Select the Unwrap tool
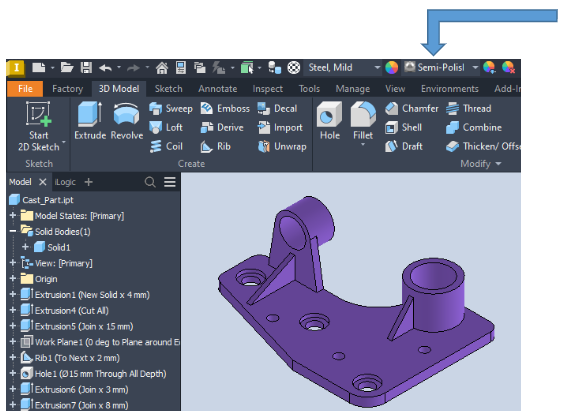This screenshot has width=562, height=416. click(282, 147)
